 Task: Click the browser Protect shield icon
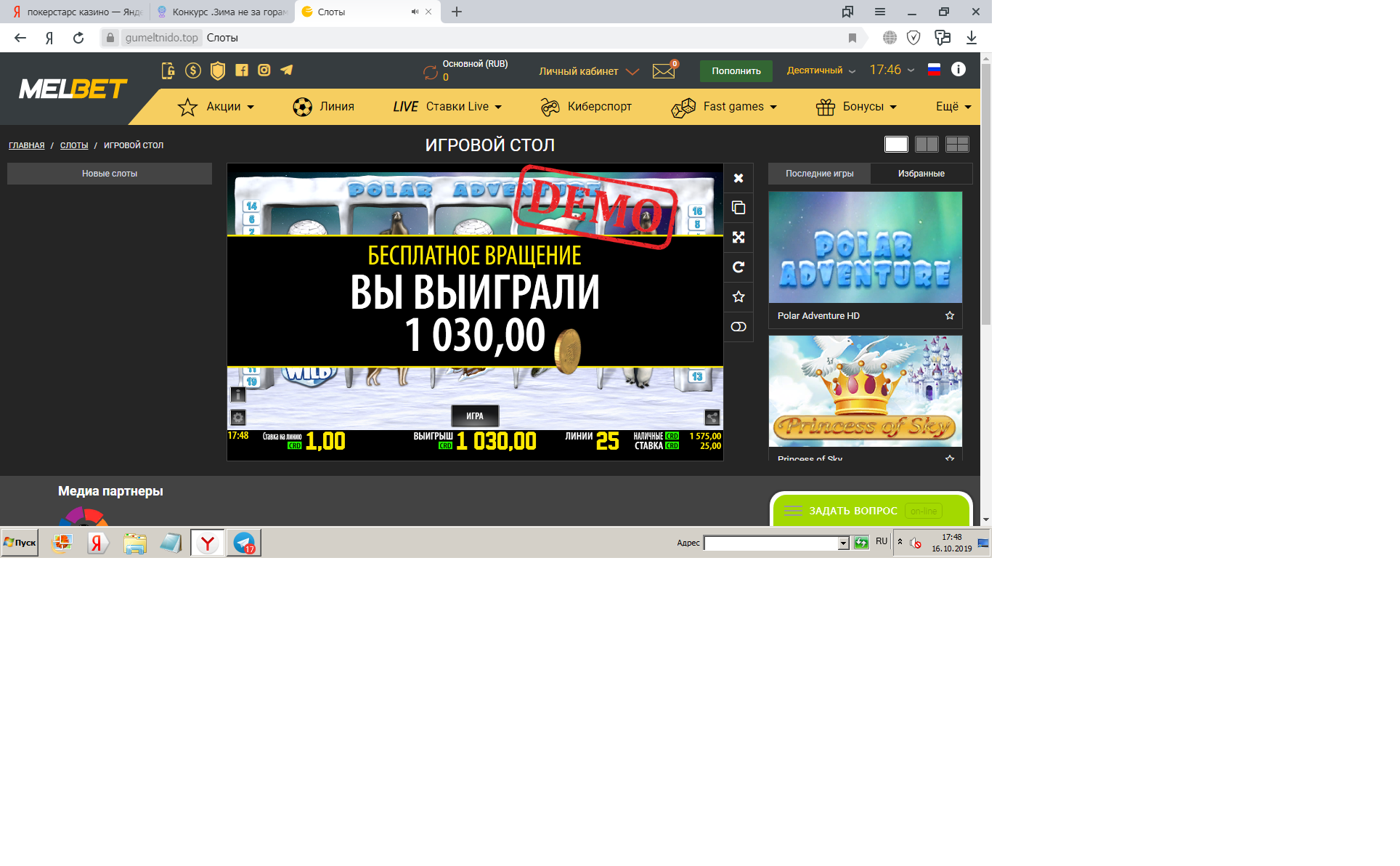click(x=914, y=38)
